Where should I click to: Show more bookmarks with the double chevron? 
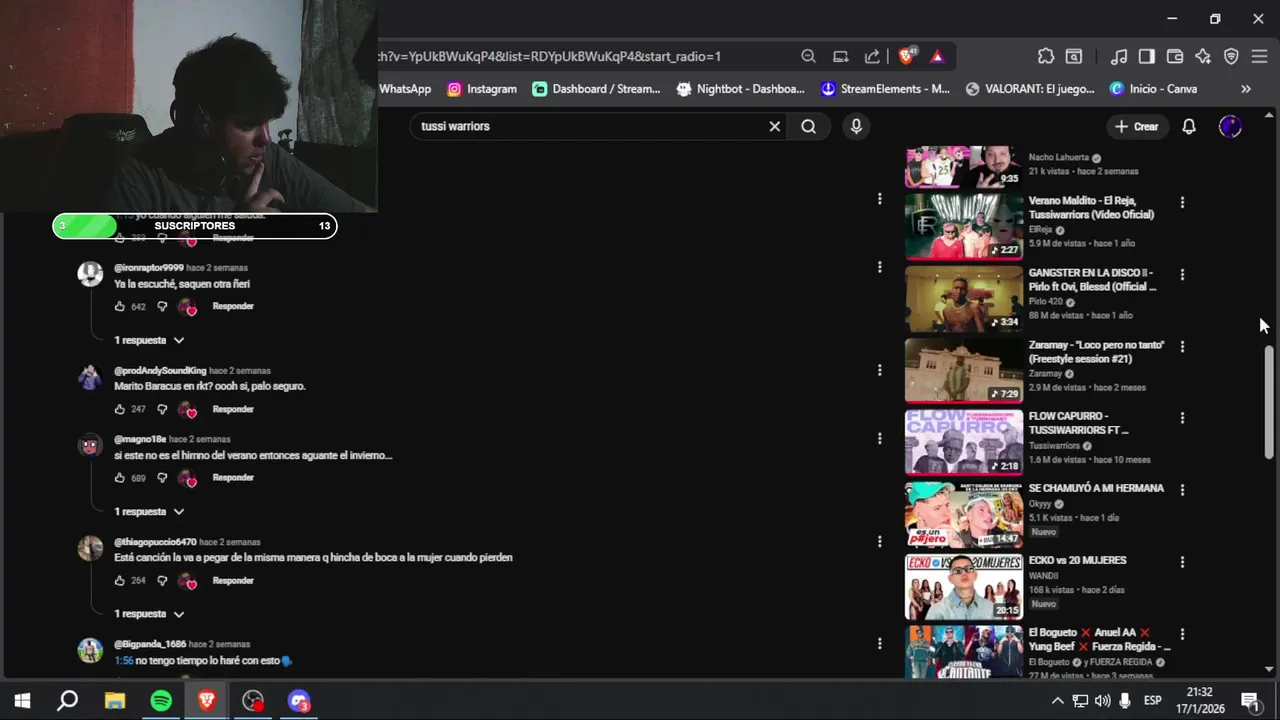click(x=1245, y=89)
